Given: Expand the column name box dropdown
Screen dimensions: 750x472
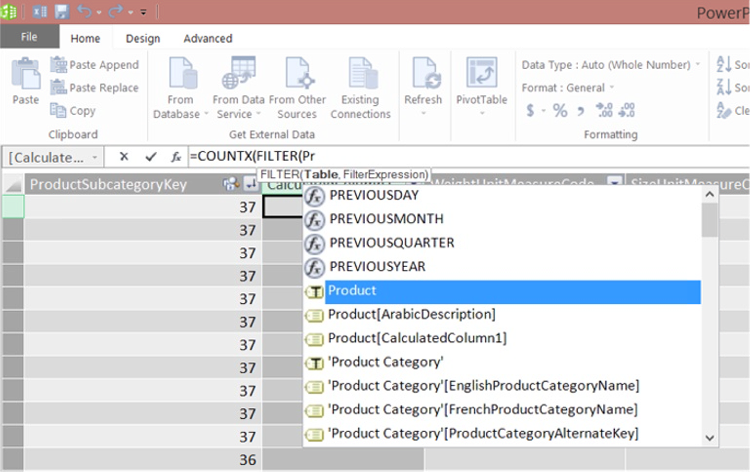Looking at the screenshot, I should pos(94,157).
